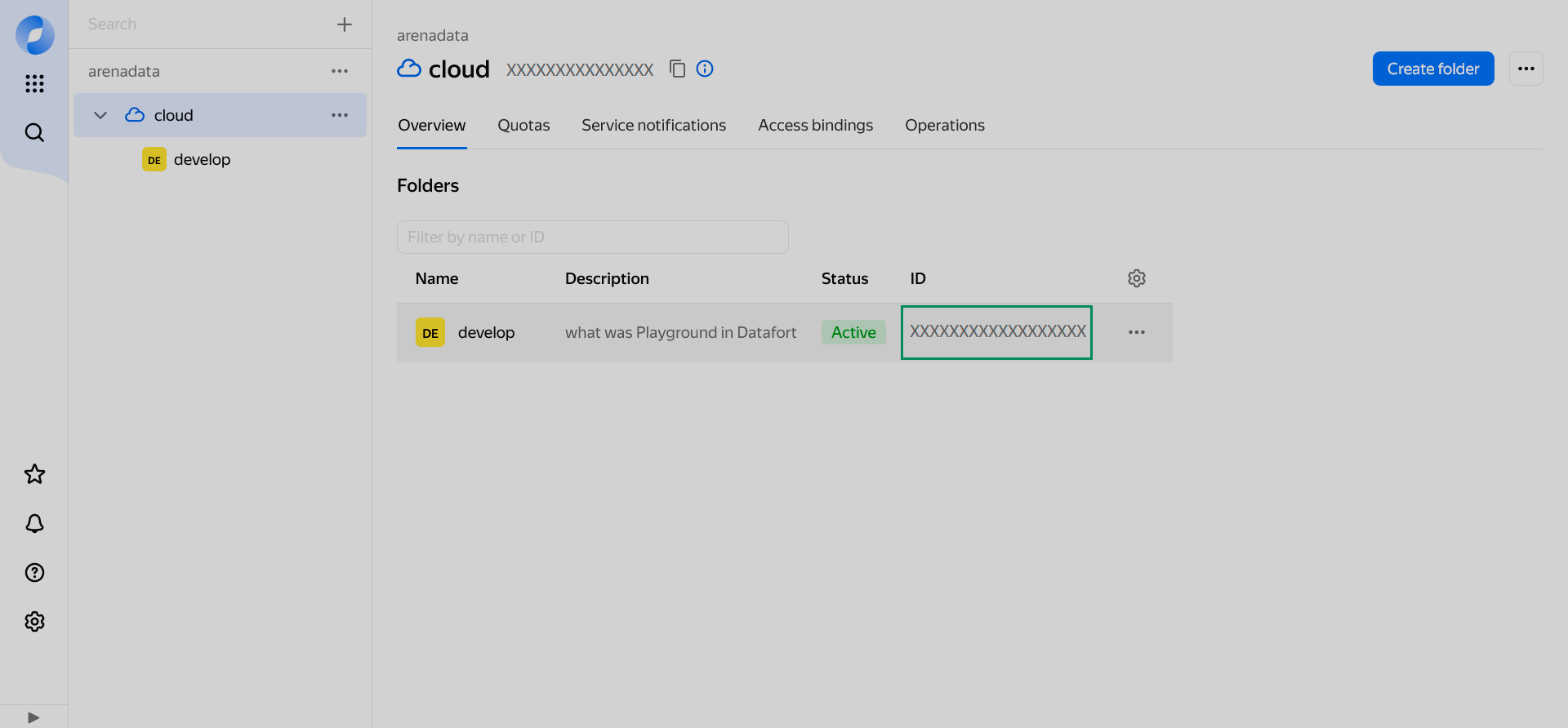Focus the Filter by name or ID field
This screenshot has width=1568, height=728.
click(593, 237)
